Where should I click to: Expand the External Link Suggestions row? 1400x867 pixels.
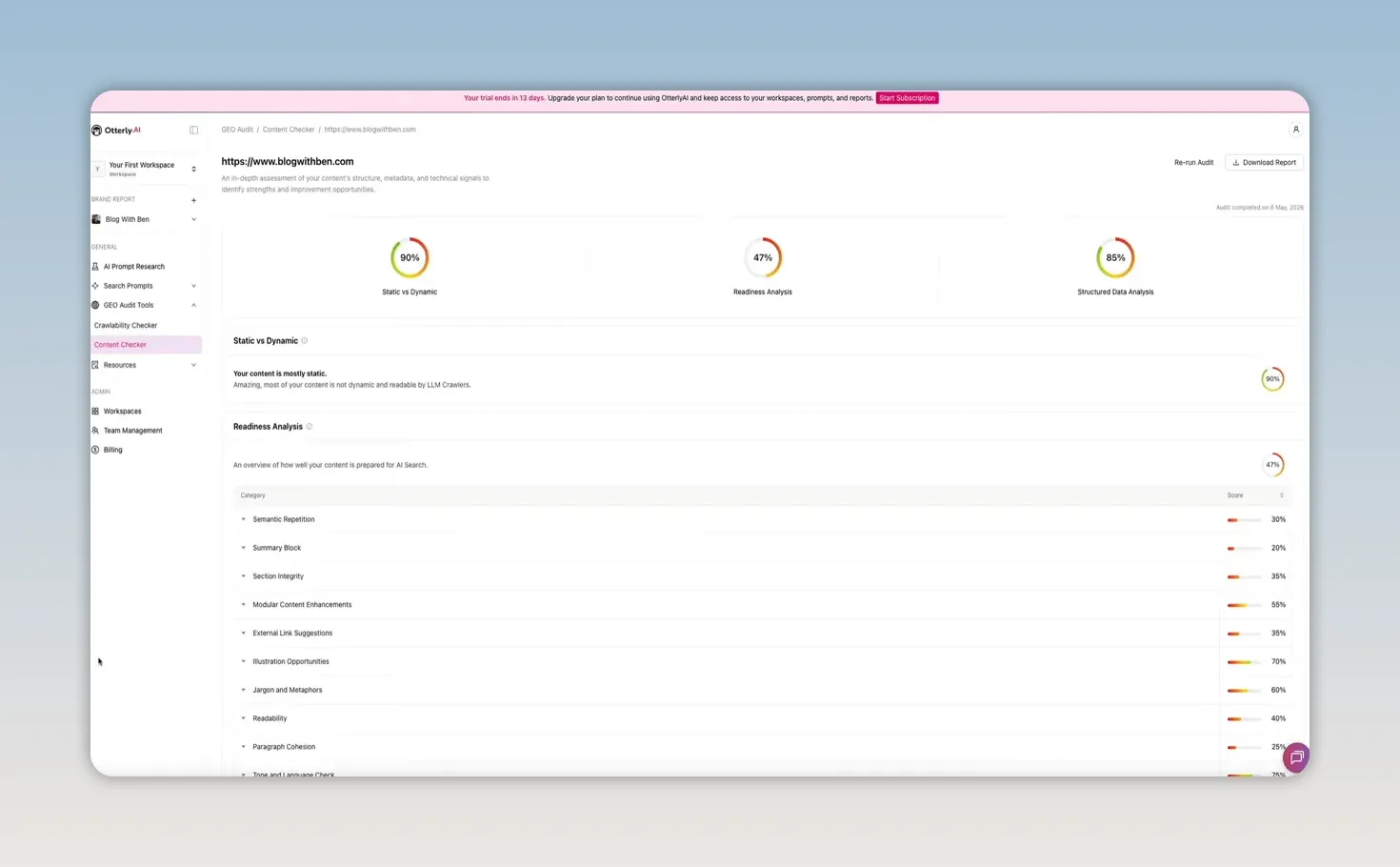click(x=244, y=634)
